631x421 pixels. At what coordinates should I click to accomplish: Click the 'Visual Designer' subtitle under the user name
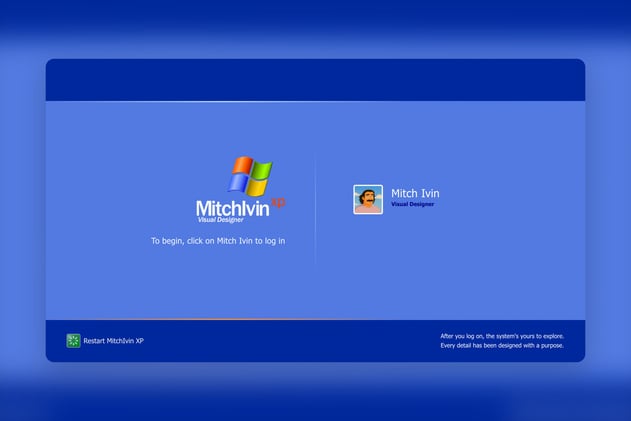coord(412,204)
